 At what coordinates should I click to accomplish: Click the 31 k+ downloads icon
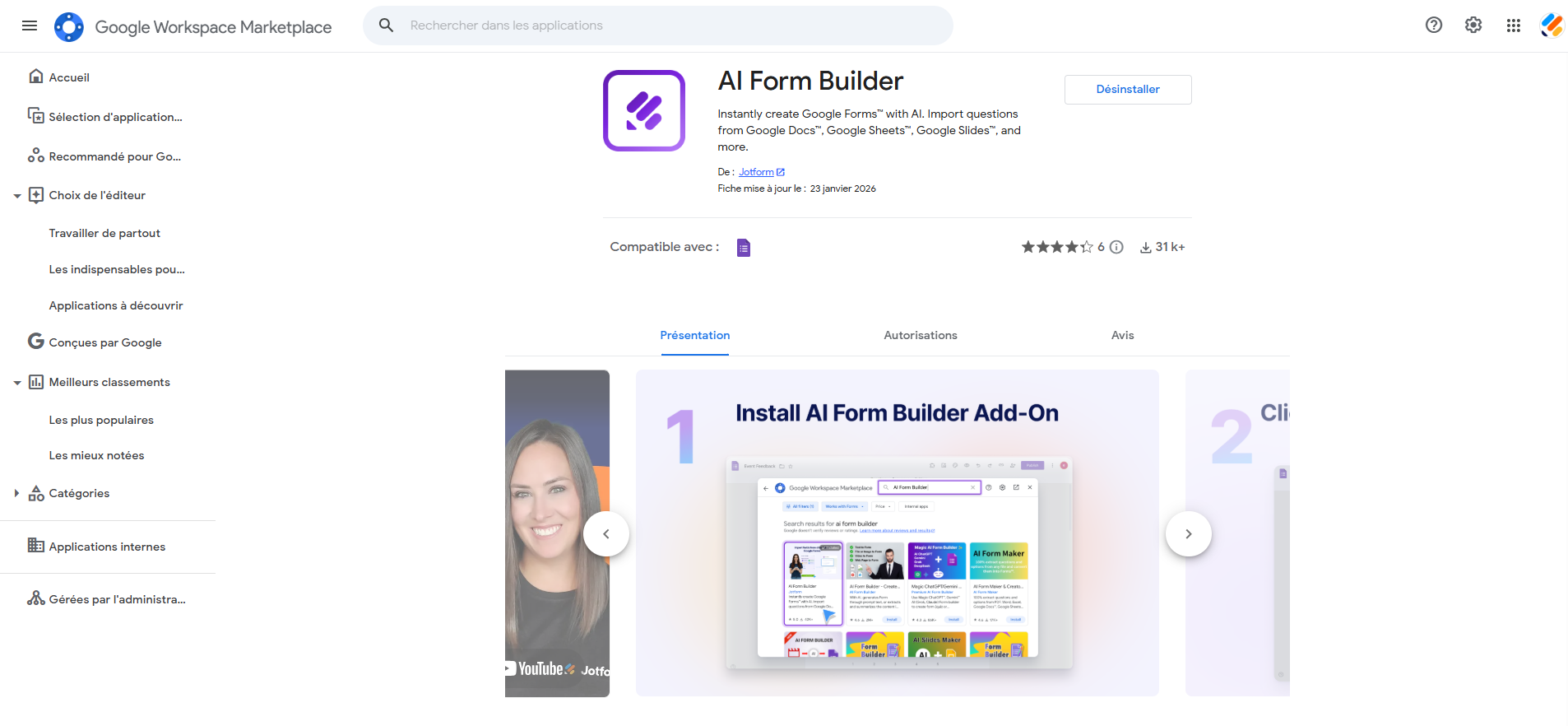pos(1145,248)
